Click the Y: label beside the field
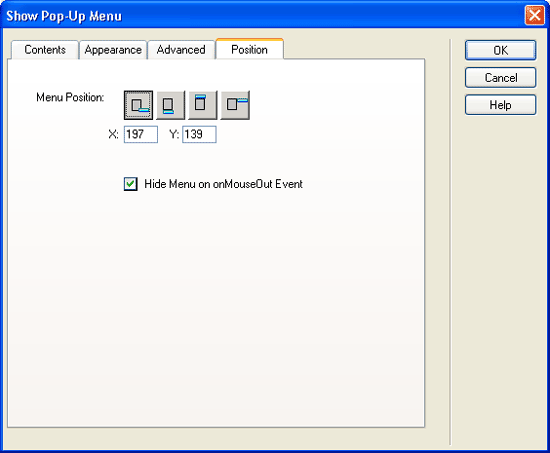This screenshot has width=550, height=453. coord(174,134)
